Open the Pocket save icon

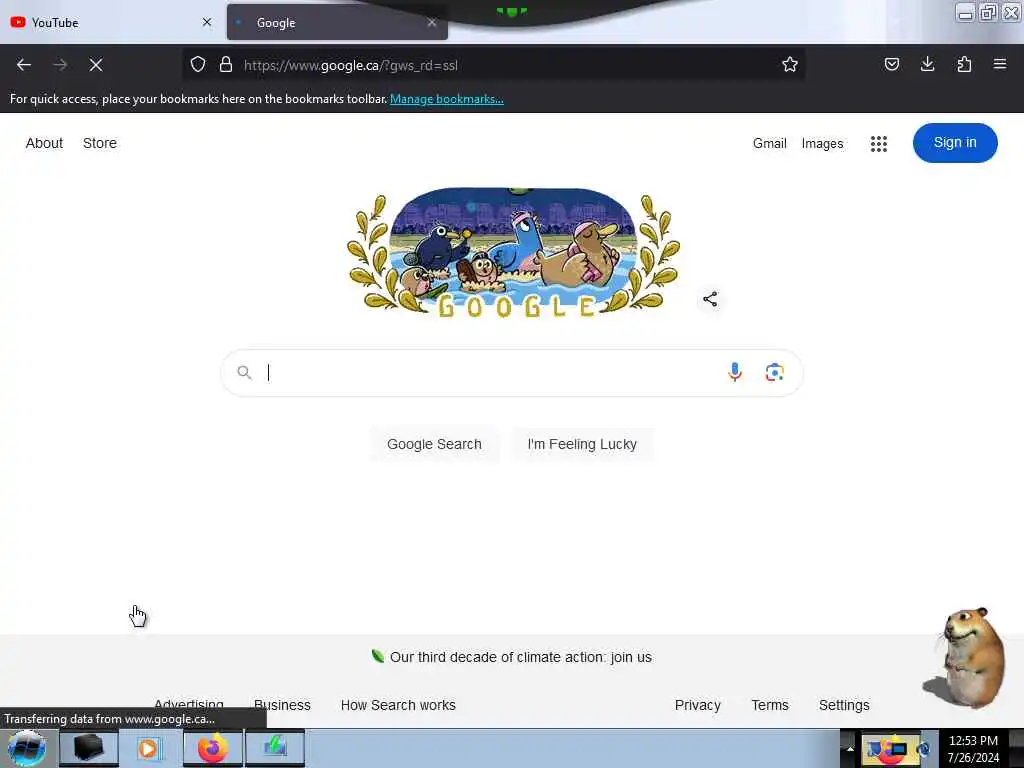point(891,64)
